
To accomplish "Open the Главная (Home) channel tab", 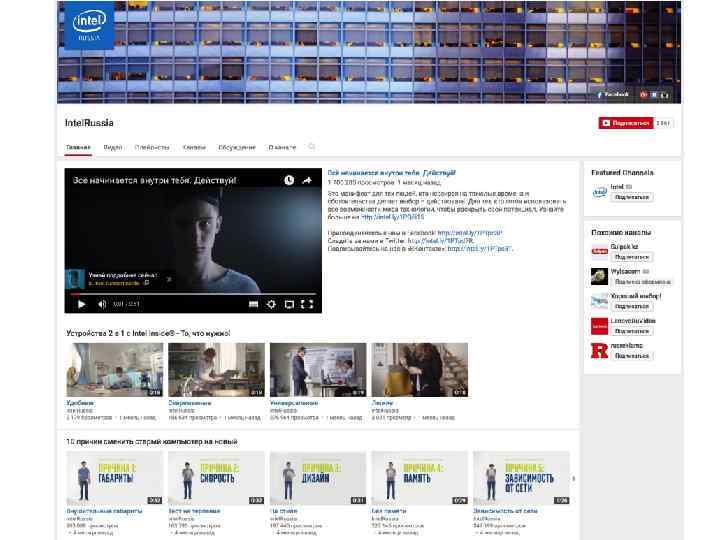I will coord(78,147).
